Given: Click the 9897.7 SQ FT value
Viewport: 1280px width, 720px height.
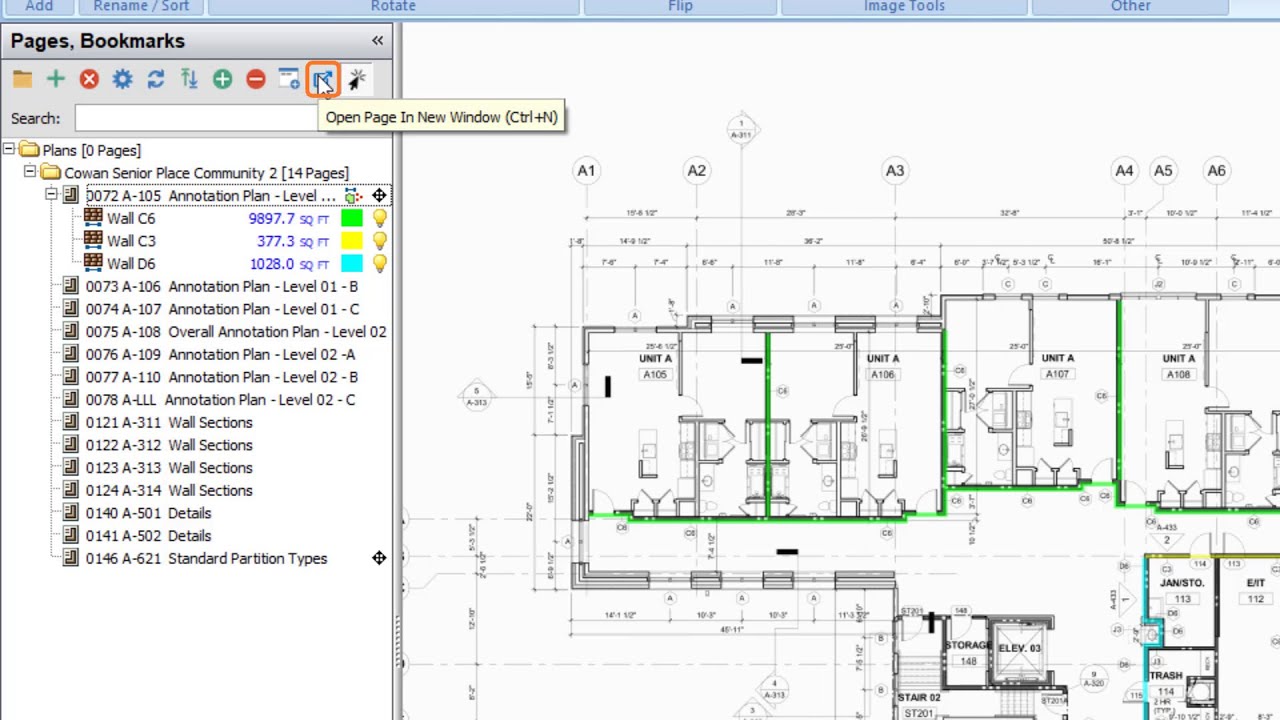Looking at the screenshot, I should coord(288,218).
